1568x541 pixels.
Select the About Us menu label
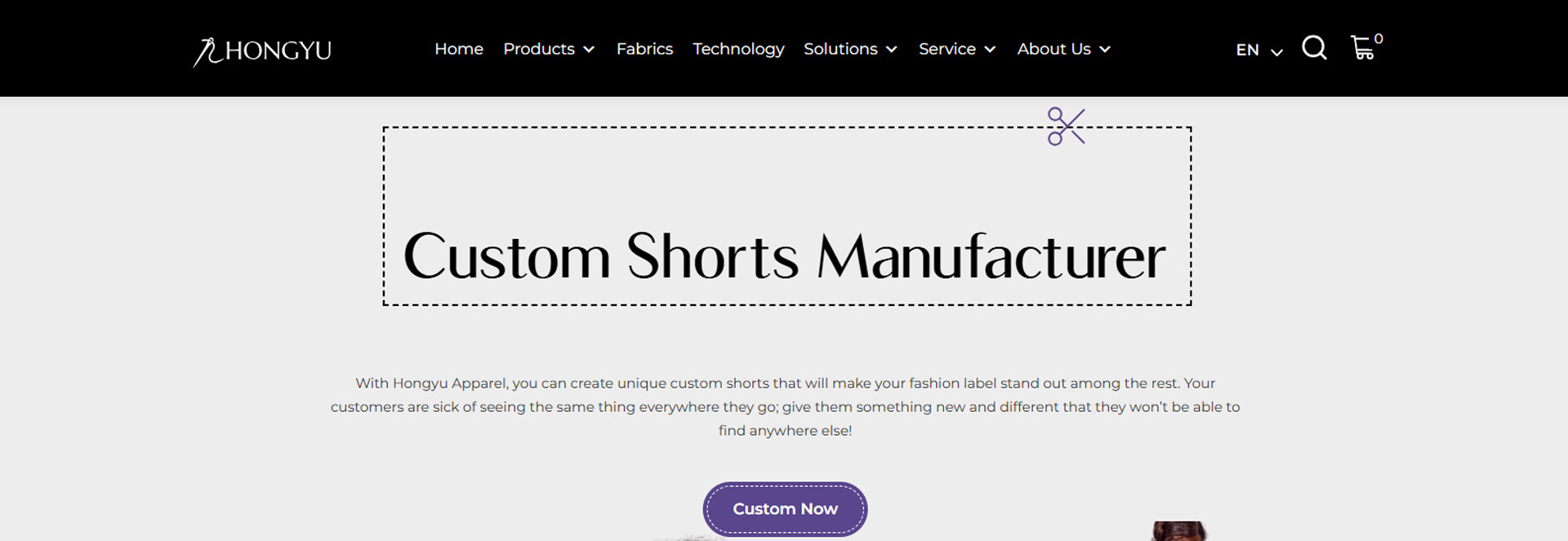coord(1053,49)
